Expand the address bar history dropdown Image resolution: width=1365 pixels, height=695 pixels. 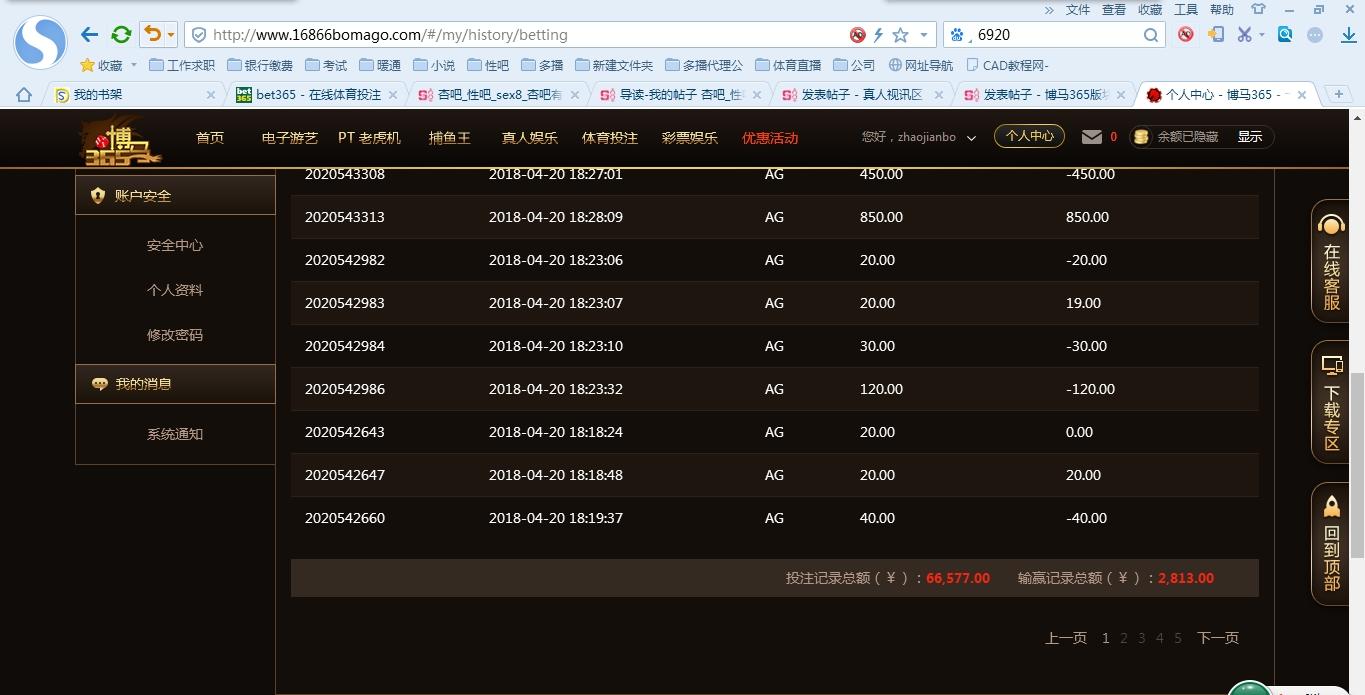[923, 35]
